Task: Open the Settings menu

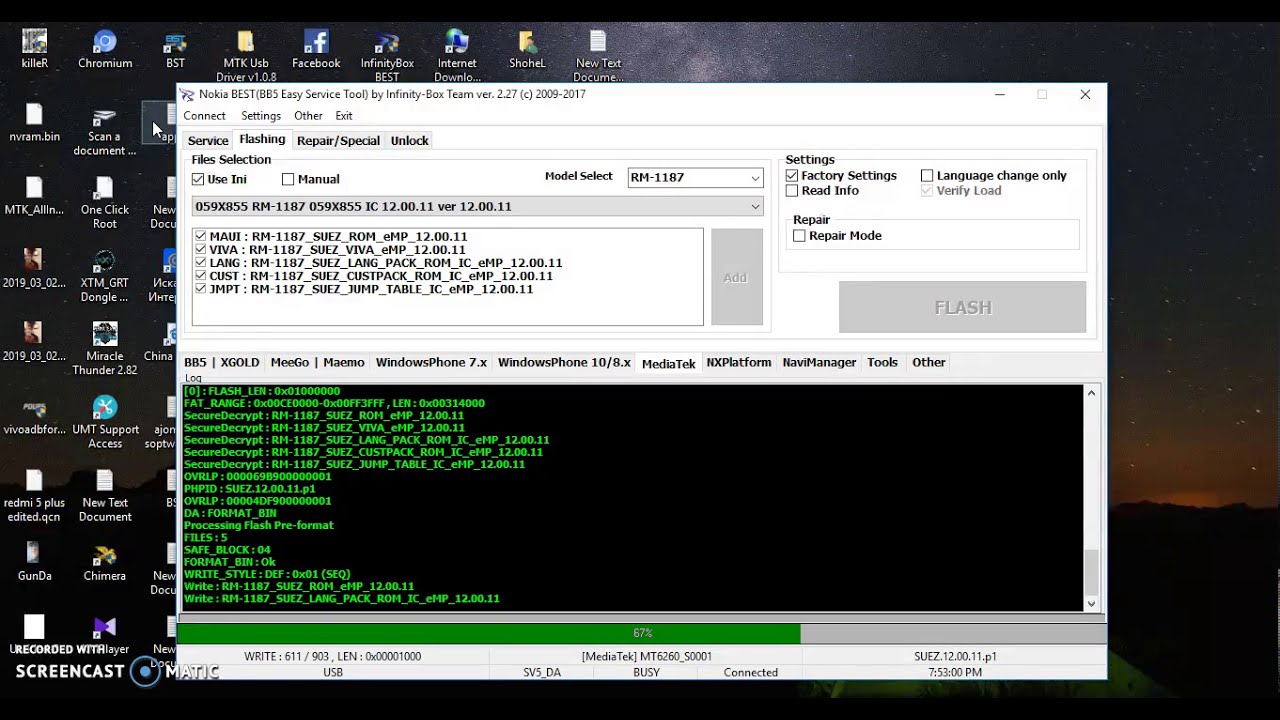Action: (261, 116)
